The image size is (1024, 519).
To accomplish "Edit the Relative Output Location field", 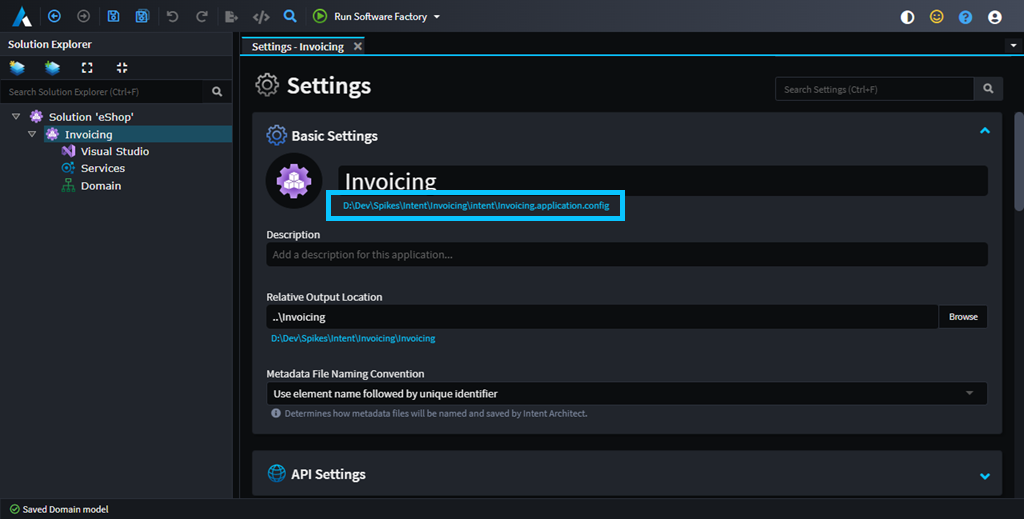I will 602,317.
